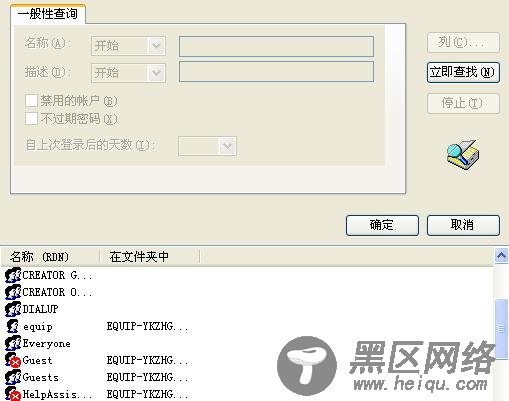509x401 pixels.
Task: Click the CREATOR O... group icon
Action: pyautogui.click(x=13, y=292)
